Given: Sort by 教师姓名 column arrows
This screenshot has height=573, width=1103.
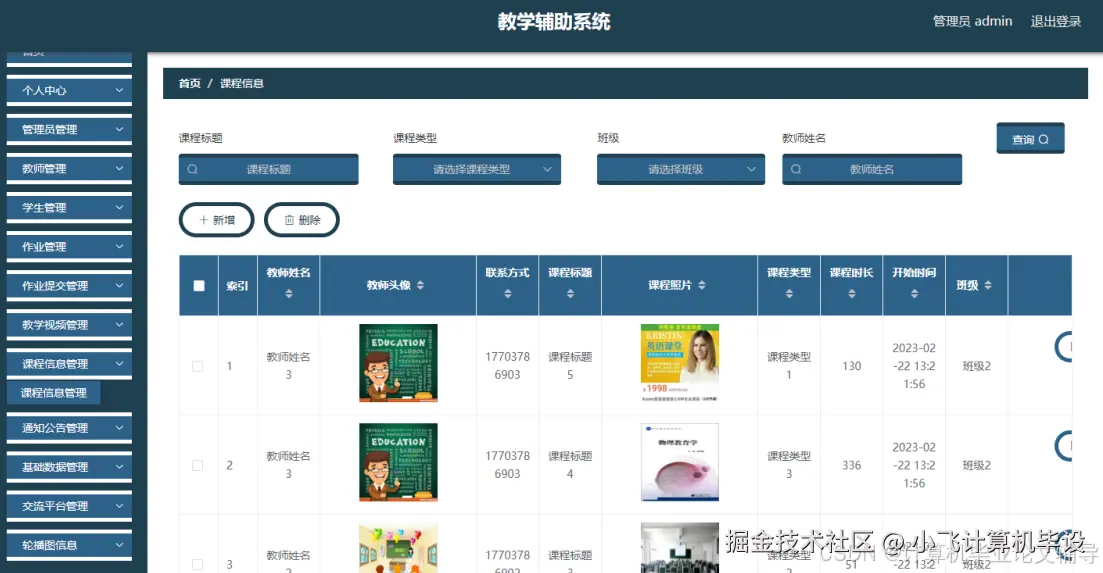Looking at the screenshot, I should (x=288, y=294).
